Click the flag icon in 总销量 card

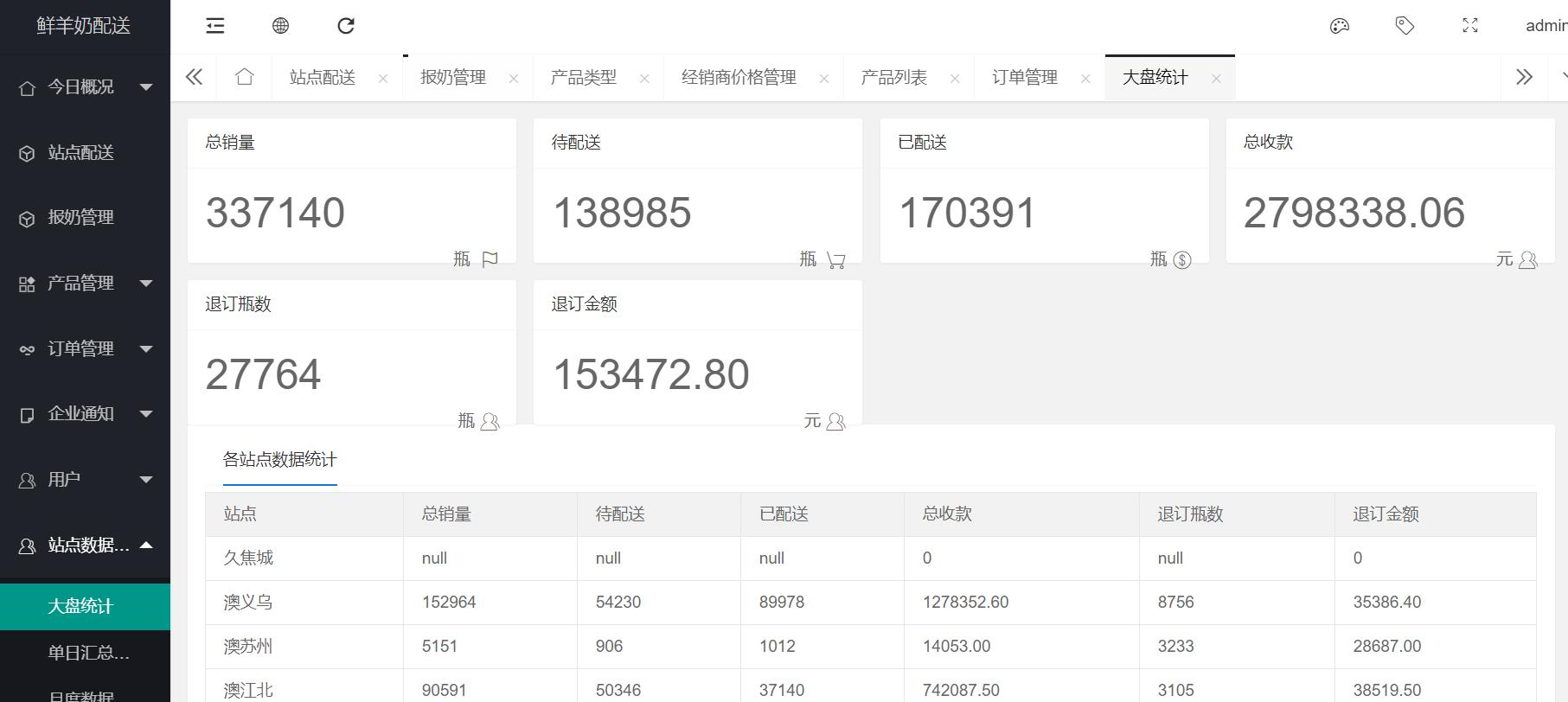coord(490,258)
